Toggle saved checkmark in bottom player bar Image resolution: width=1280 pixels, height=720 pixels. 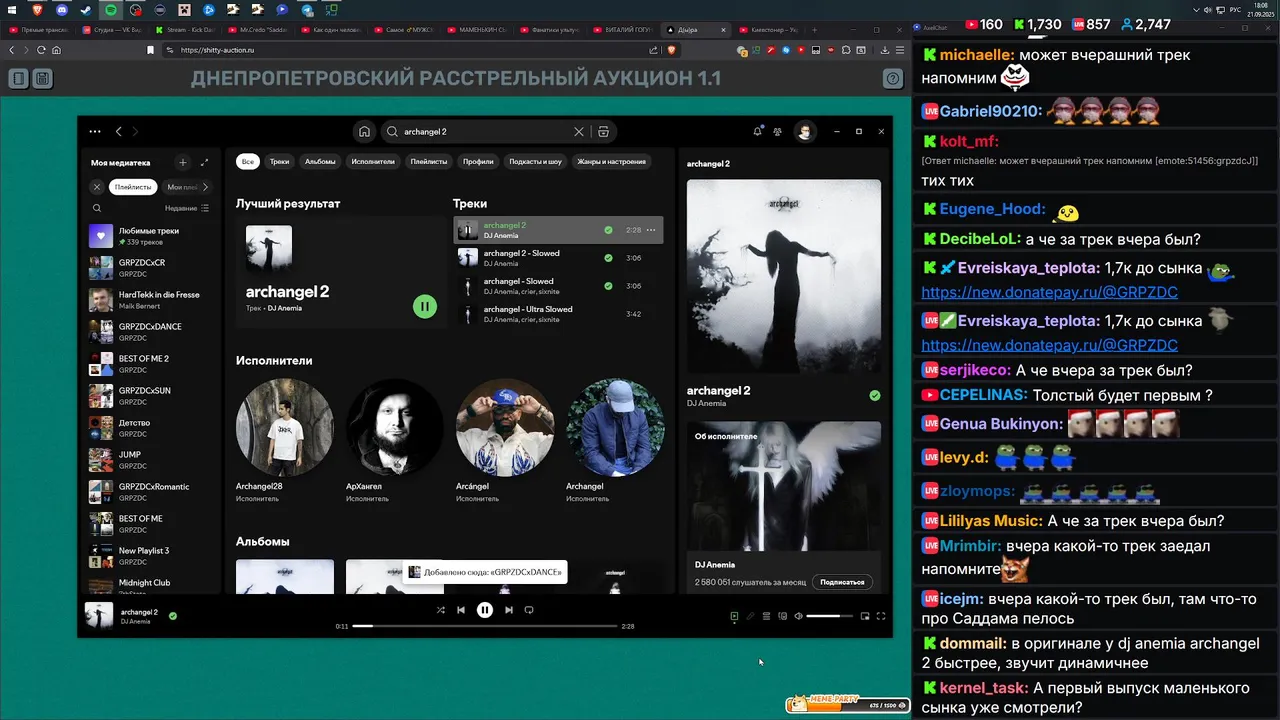point(173,616)
